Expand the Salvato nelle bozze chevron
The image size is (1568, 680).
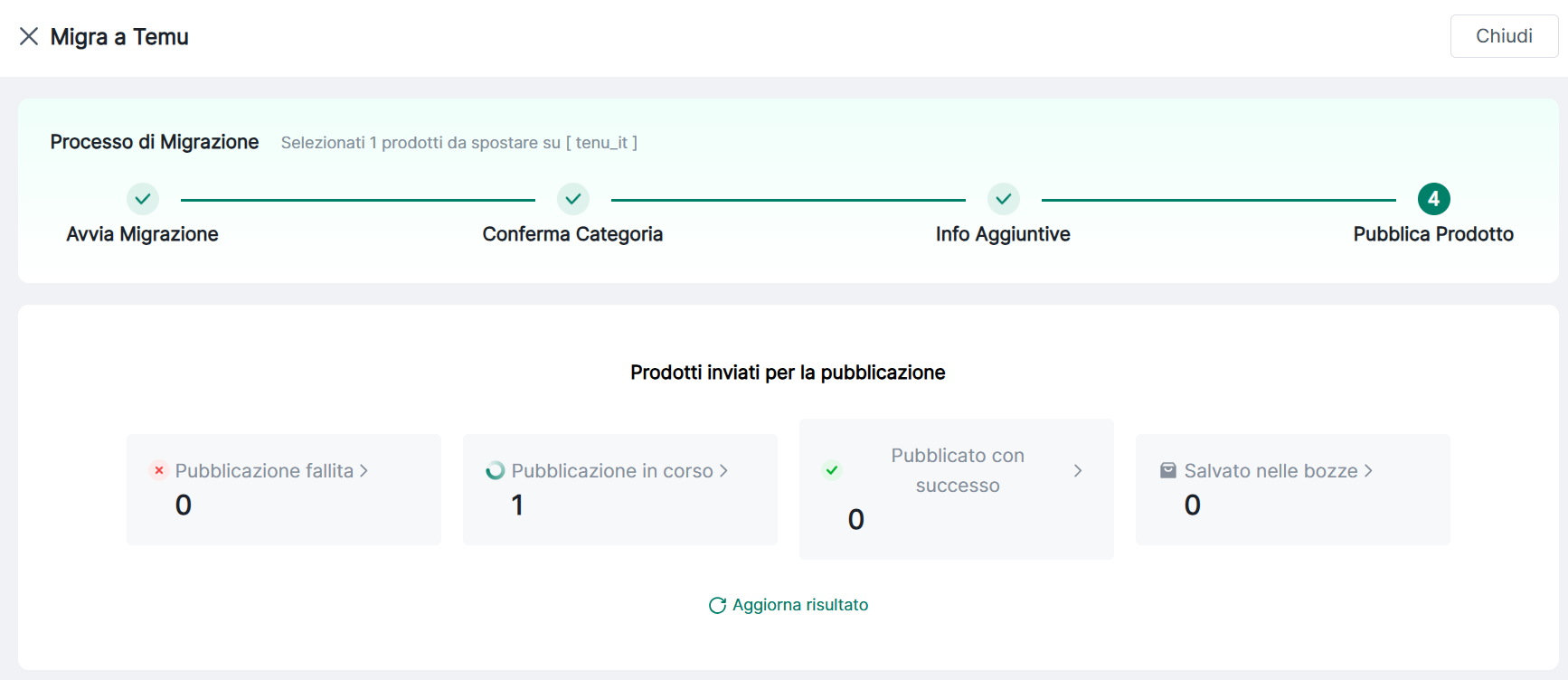(x=1368, y=470)
